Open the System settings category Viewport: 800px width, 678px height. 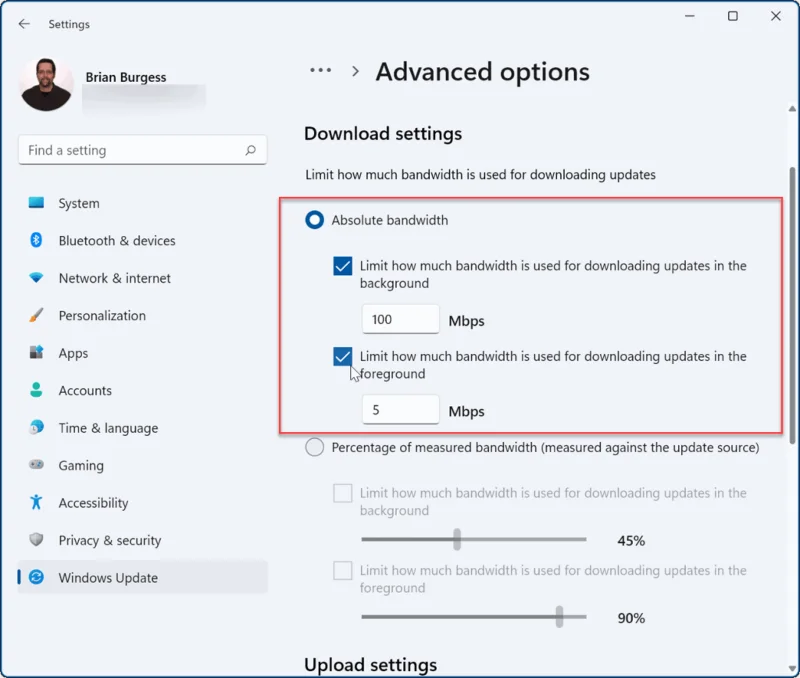[x=142, y=203]
